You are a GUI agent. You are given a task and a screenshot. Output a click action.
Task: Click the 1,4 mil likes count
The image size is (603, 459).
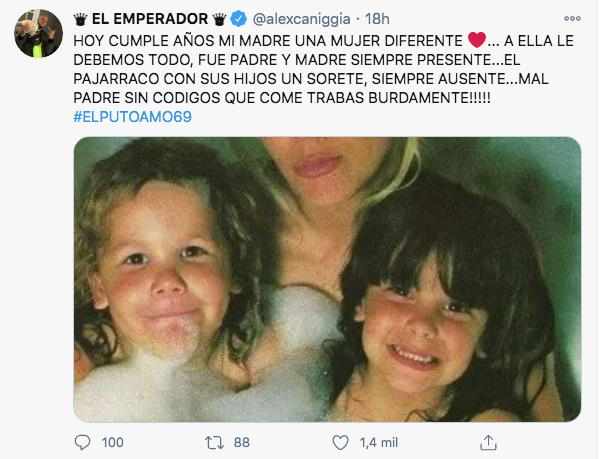coord(379,442)
